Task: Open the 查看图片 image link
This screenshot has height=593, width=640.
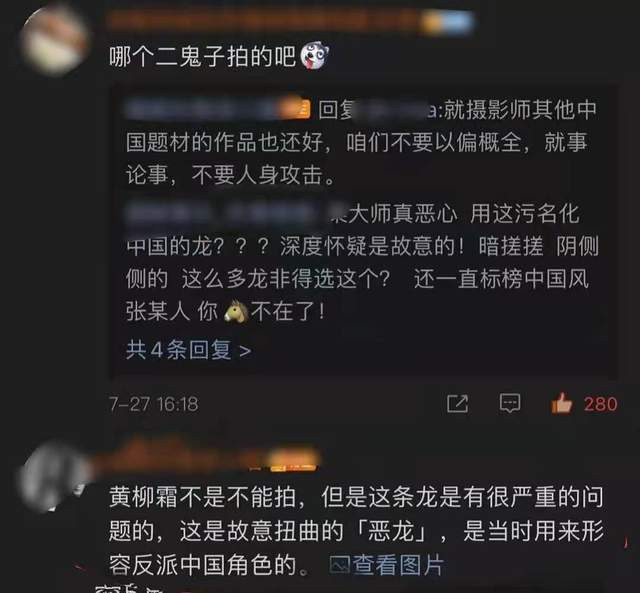Action: tap(398, 565)
